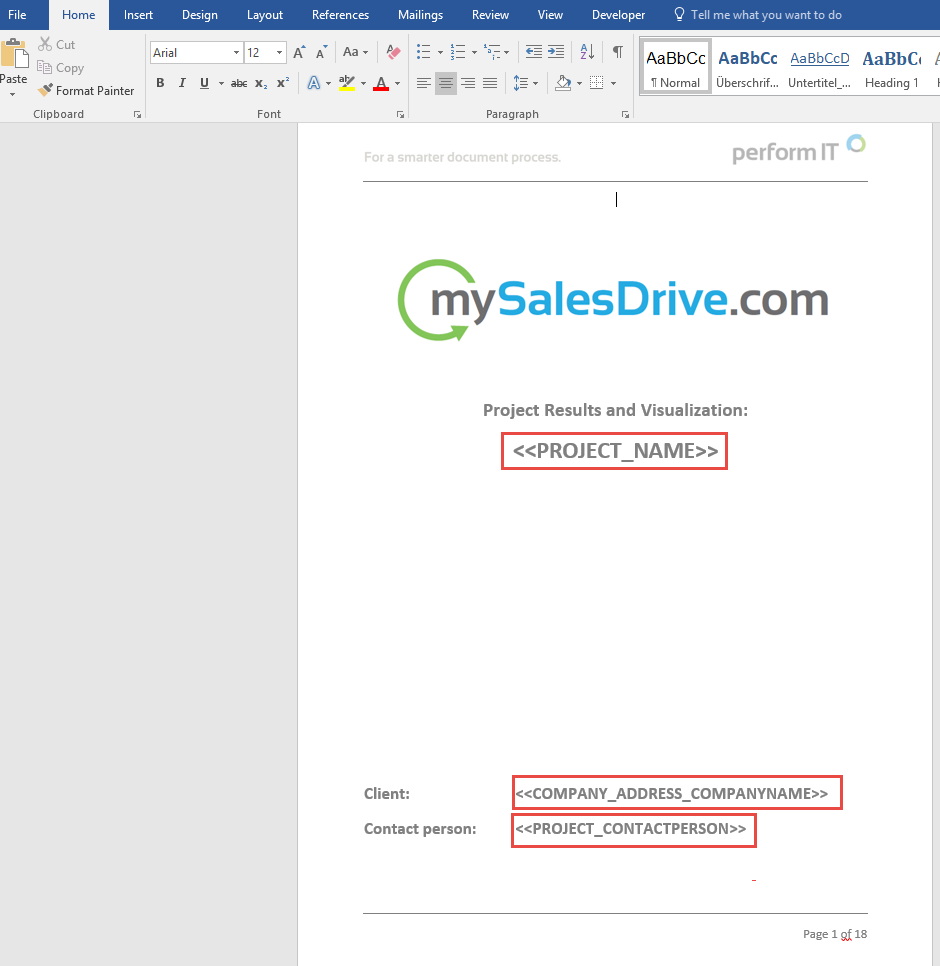Clear all formatting with eraser icon
The image size is (940, 966).
tap(393, 52)
